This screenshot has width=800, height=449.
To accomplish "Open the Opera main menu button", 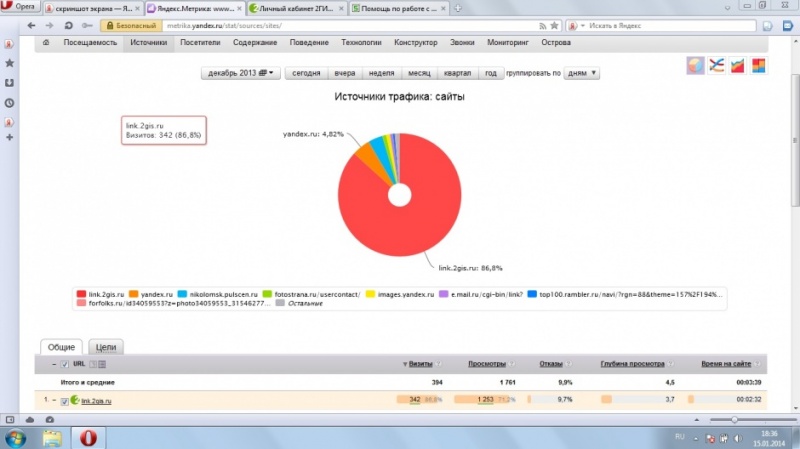I will tap(19, 7).
